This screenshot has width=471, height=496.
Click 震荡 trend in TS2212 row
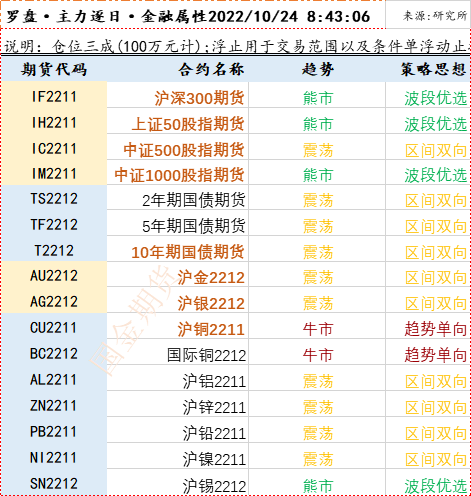click(318, 201)
